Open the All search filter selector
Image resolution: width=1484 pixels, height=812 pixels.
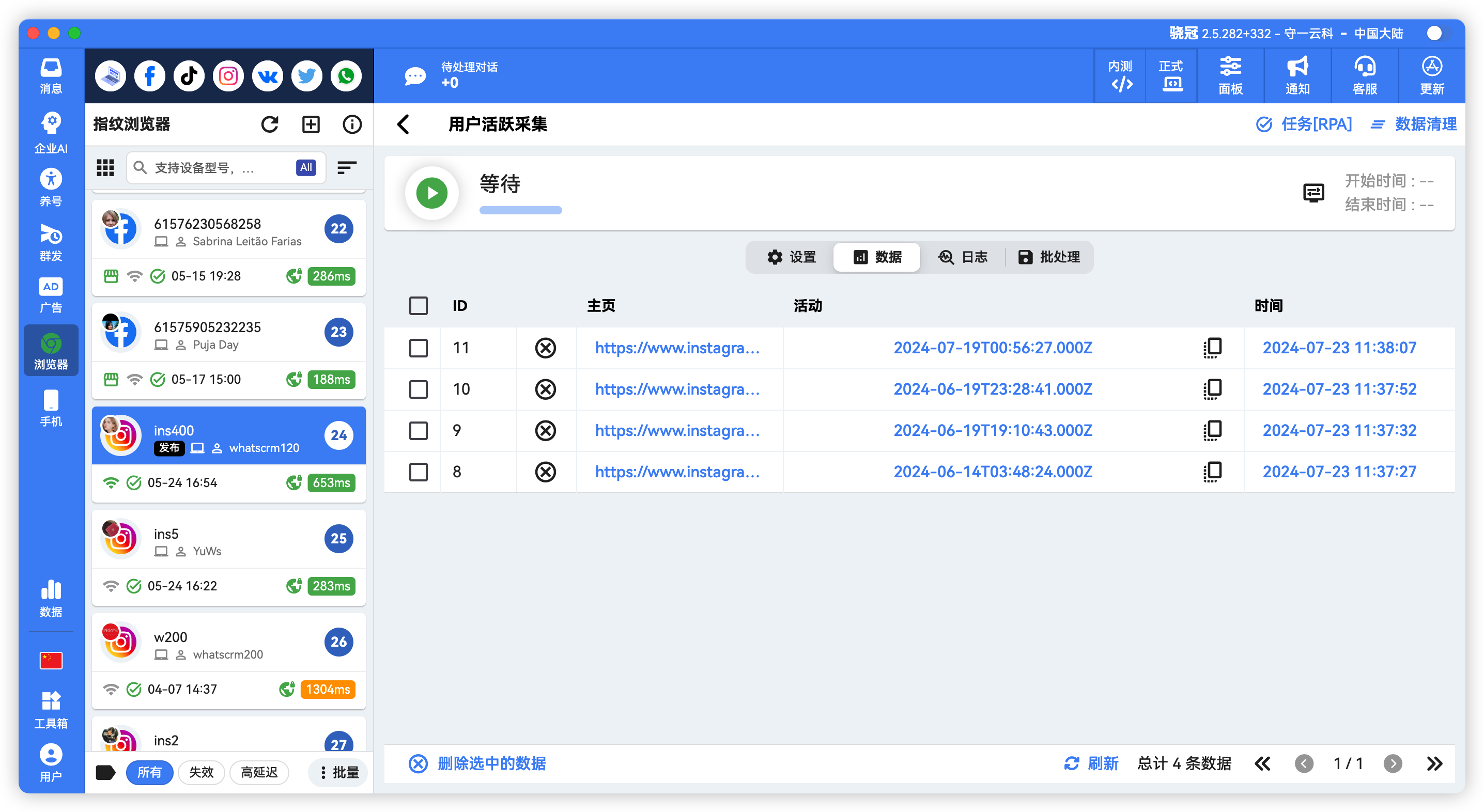pyautogui.click(x=305, y=167)
